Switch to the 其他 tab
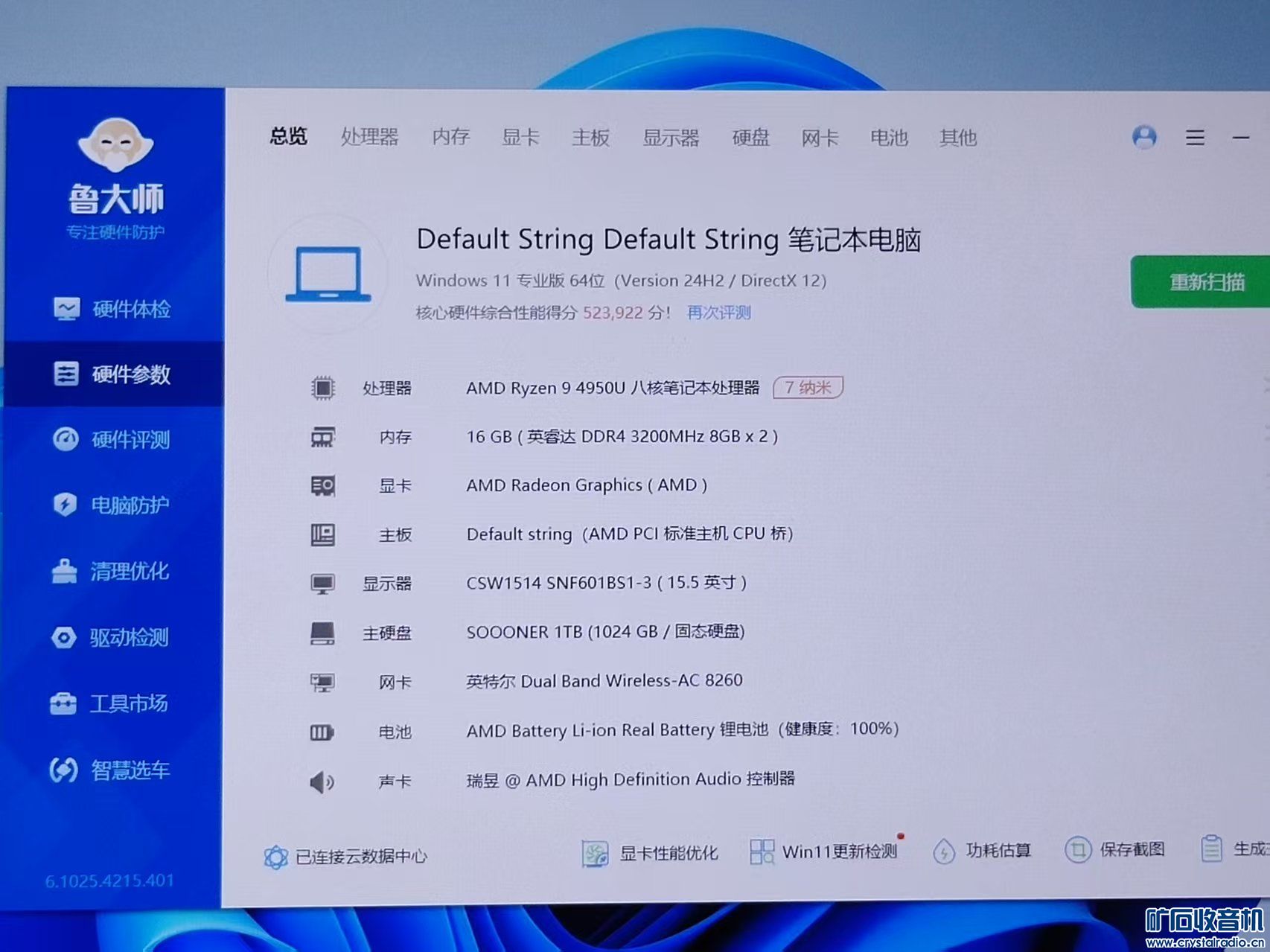The height and width of the screenshot is (952, 1270). [x=957, y=138]
